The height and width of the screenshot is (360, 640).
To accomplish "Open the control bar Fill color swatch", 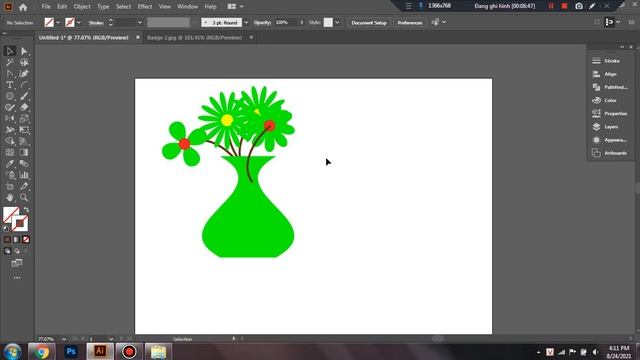I will pos(49,22).
